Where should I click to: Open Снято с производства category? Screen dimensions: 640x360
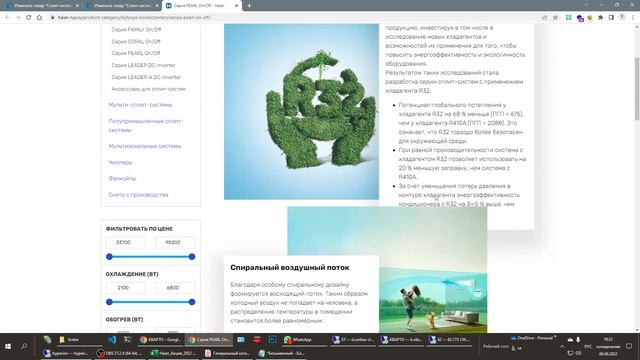click(138, 195)
